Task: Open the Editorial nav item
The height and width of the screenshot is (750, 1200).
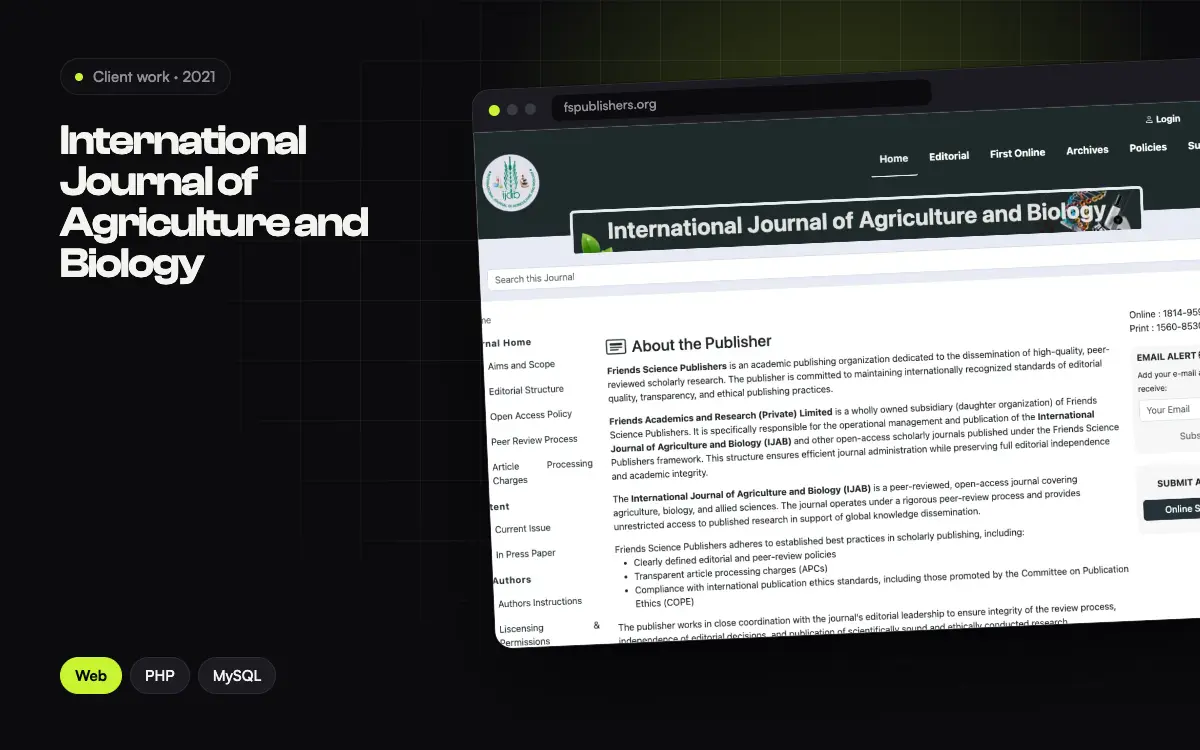Action: tap(949, 156)
